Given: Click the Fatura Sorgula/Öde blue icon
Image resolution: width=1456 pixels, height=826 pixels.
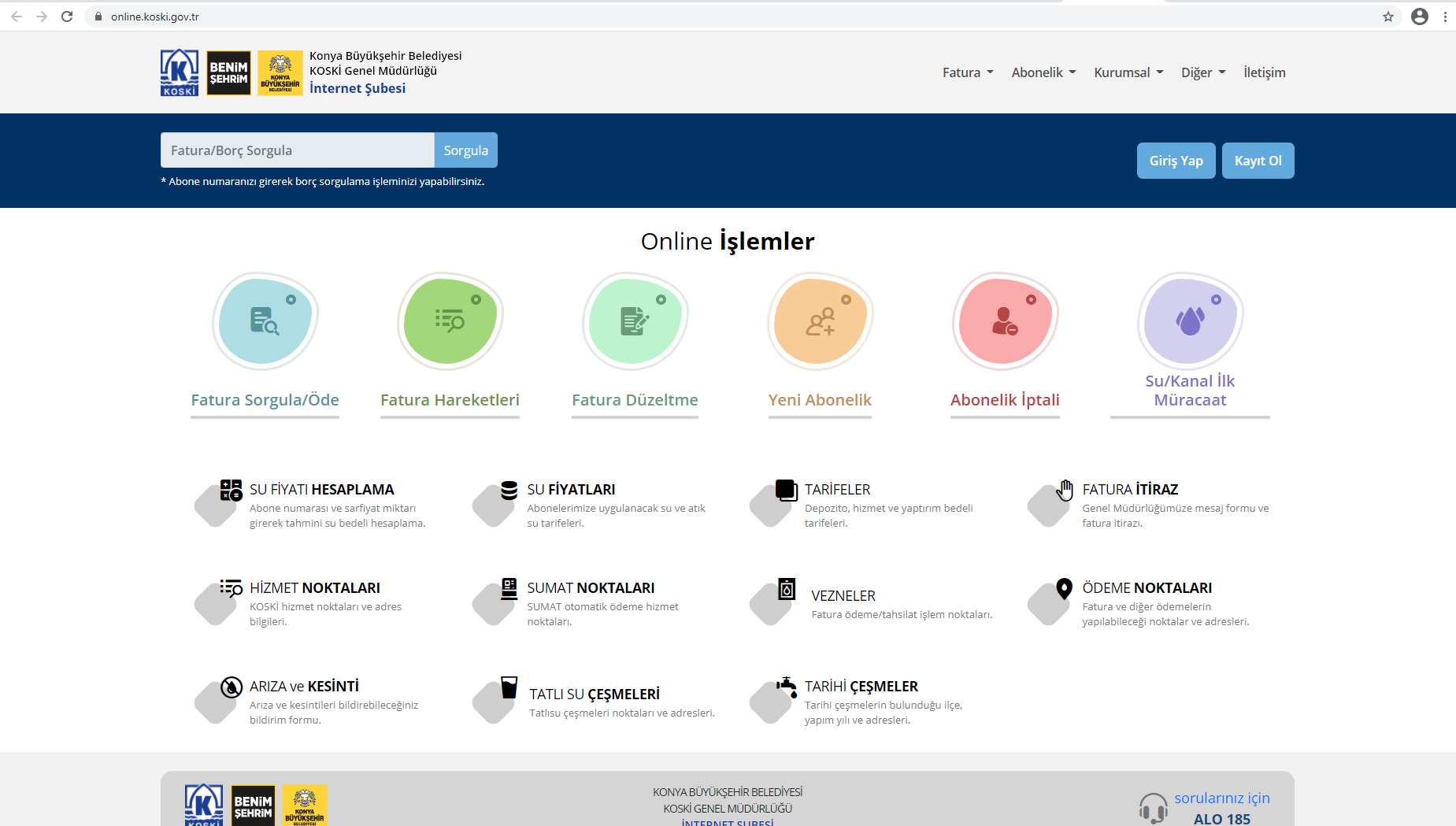Looking at the screenshot, I should (265, 321).
